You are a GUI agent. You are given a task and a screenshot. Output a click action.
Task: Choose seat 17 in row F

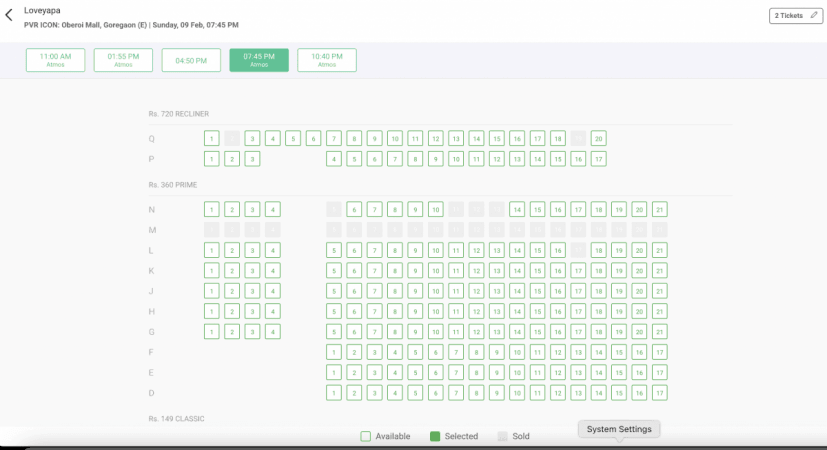coord(660,352)
